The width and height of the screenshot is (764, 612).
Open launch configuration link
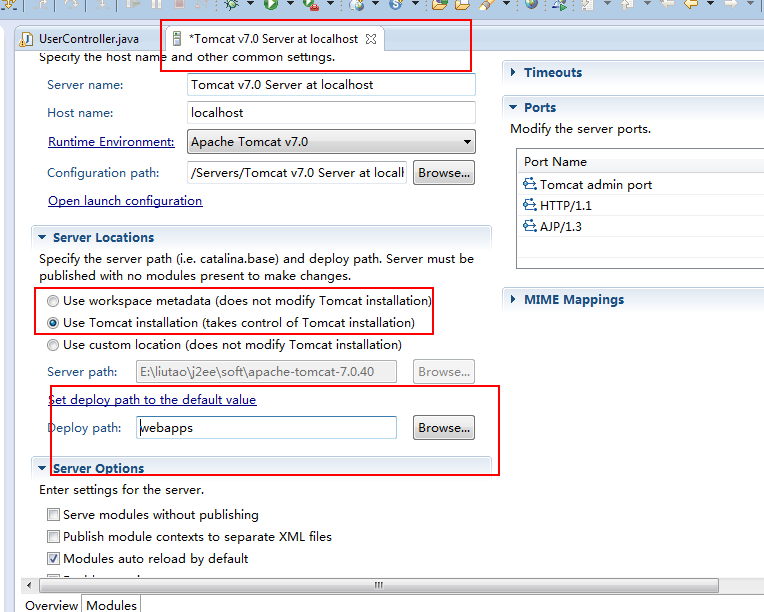[125, 201]
